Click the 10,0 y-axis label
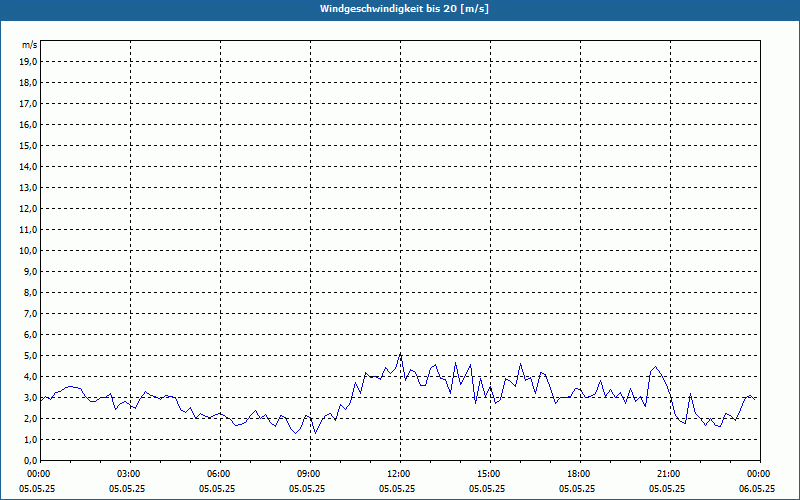Image resolution: width=800 pixels, height=500 pixels. coord(28,251)
